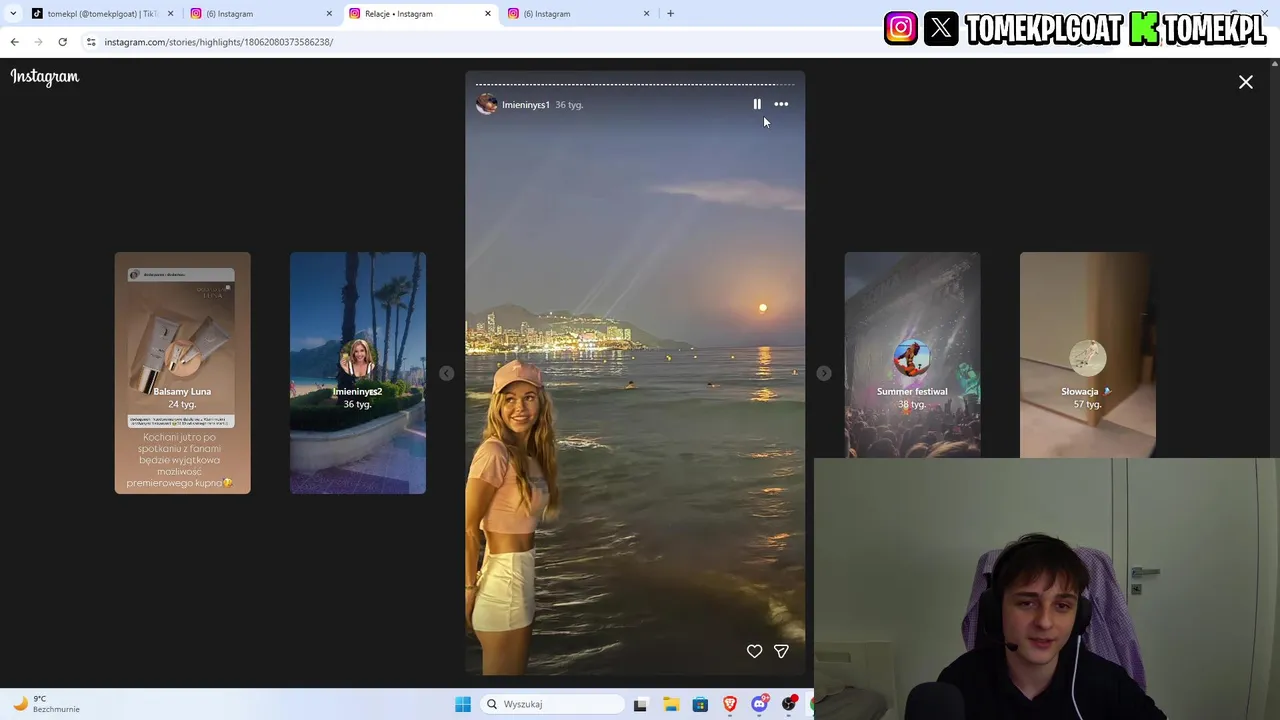
Task: Click the browser forward arrow
Action: coord(38,42)
